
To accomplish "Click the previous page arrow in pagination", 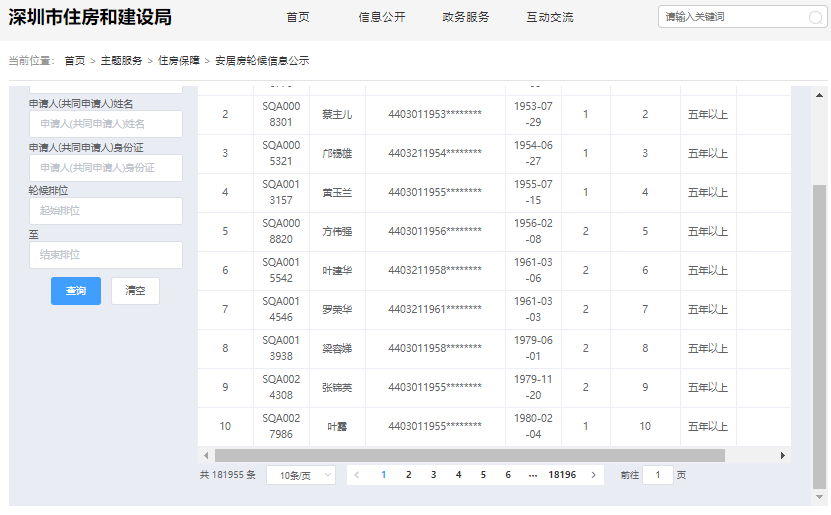I will pos(357,475).
